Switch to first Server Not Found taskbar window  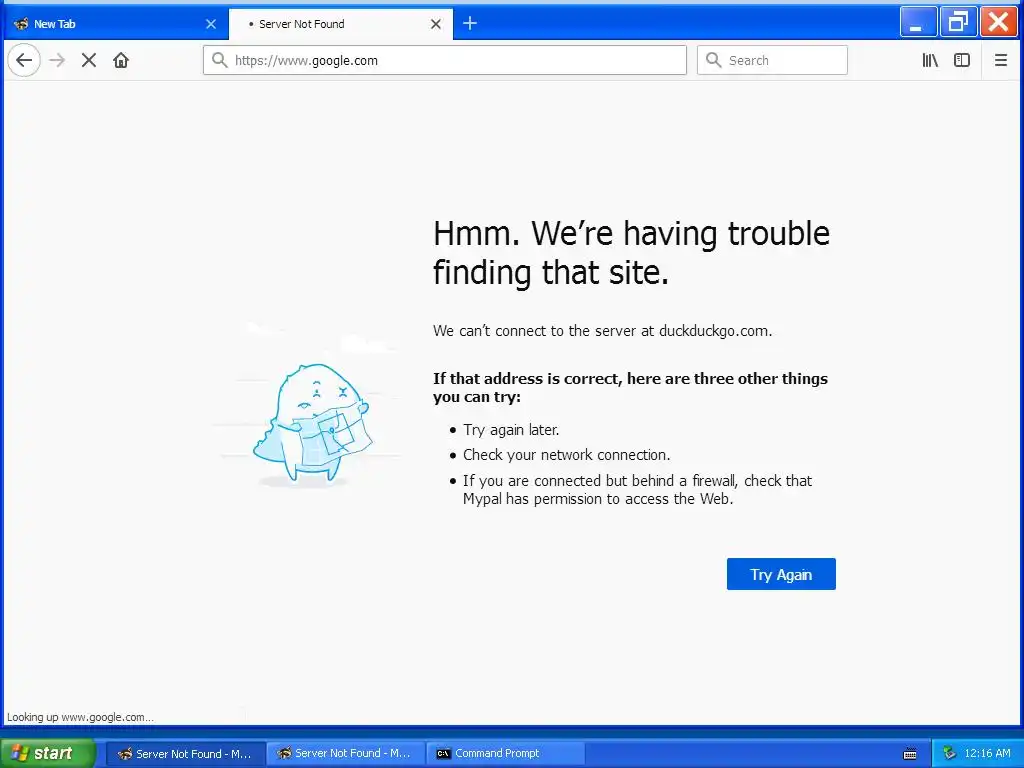185,754
